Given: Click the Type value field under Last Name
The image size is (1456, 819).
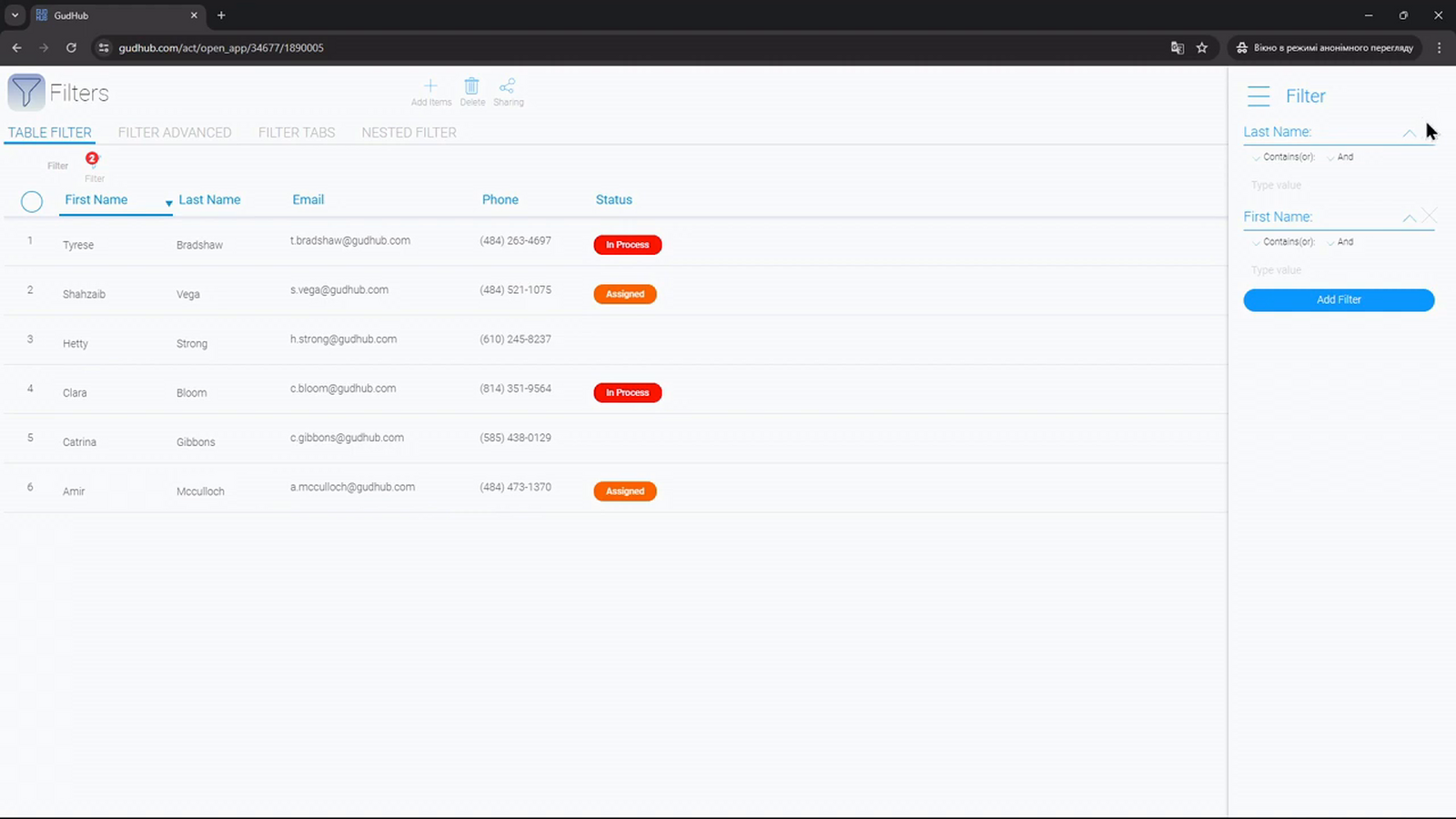Looking at the screenshot, I should pos(1339,186).
